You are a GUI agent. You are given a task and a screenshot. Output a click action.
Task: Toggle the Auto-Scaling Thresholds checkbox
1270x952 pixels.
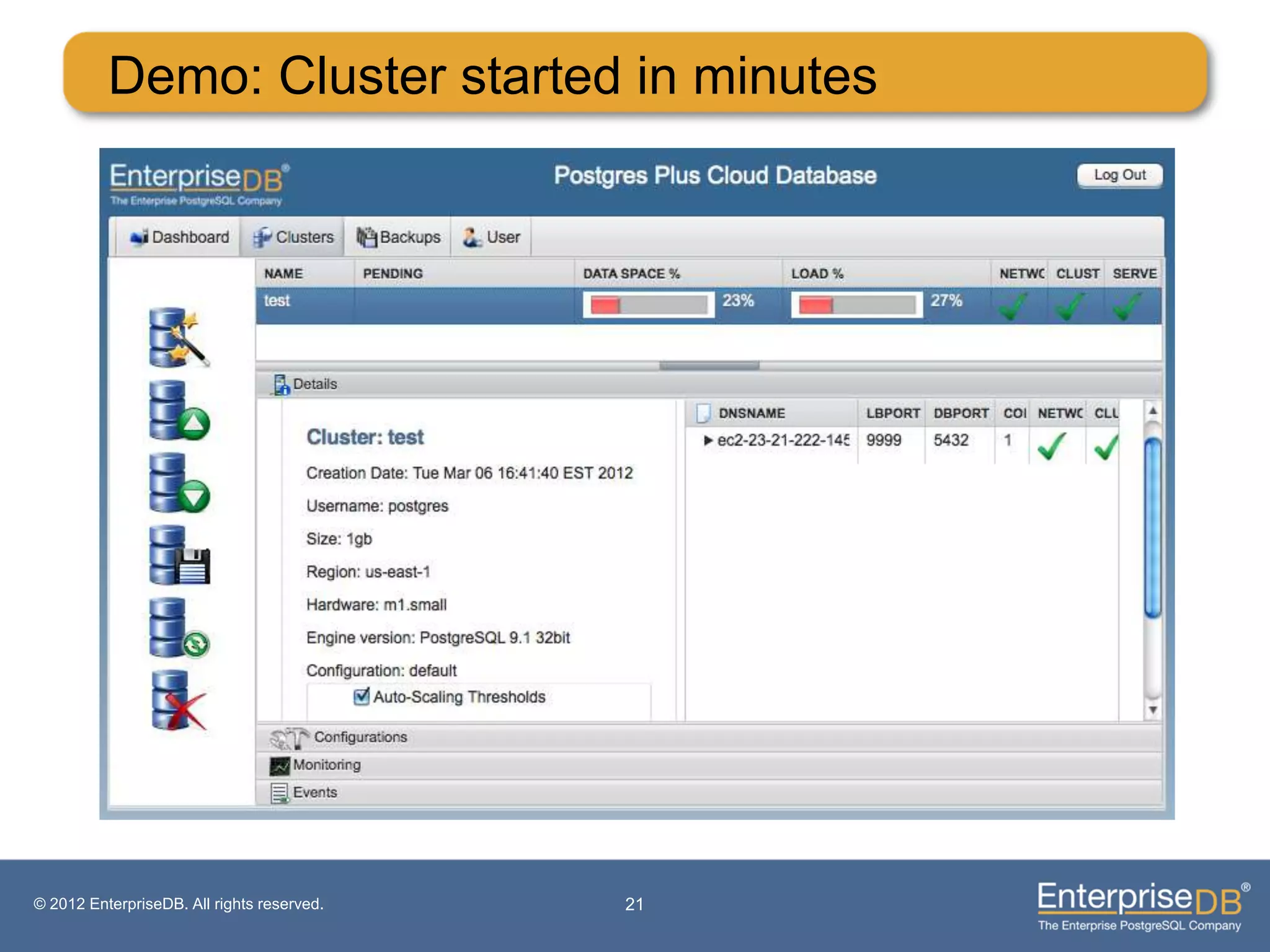[362, 697]
